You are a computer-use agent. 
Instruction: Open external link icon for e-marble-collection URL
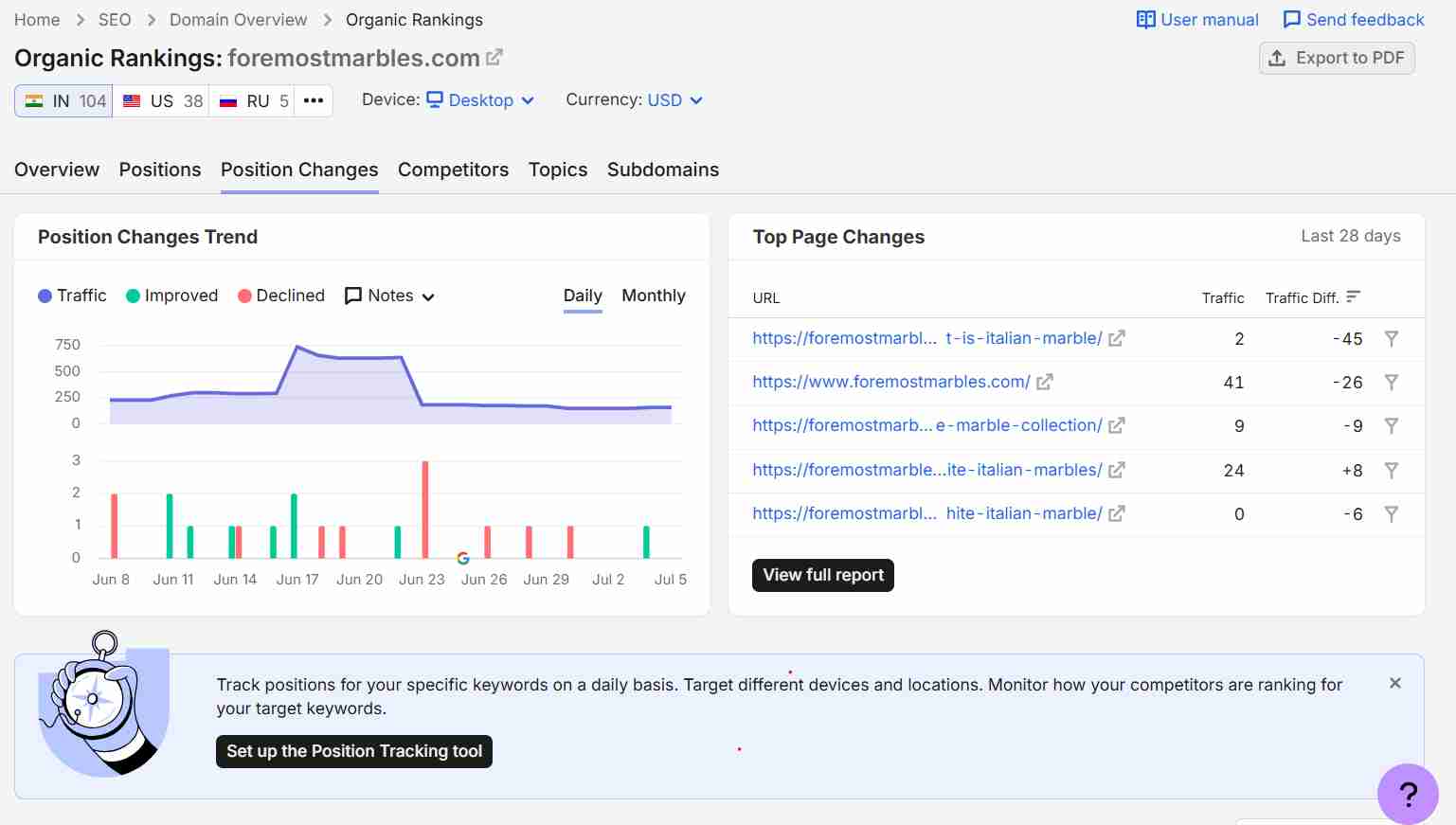pos(1117,425)
